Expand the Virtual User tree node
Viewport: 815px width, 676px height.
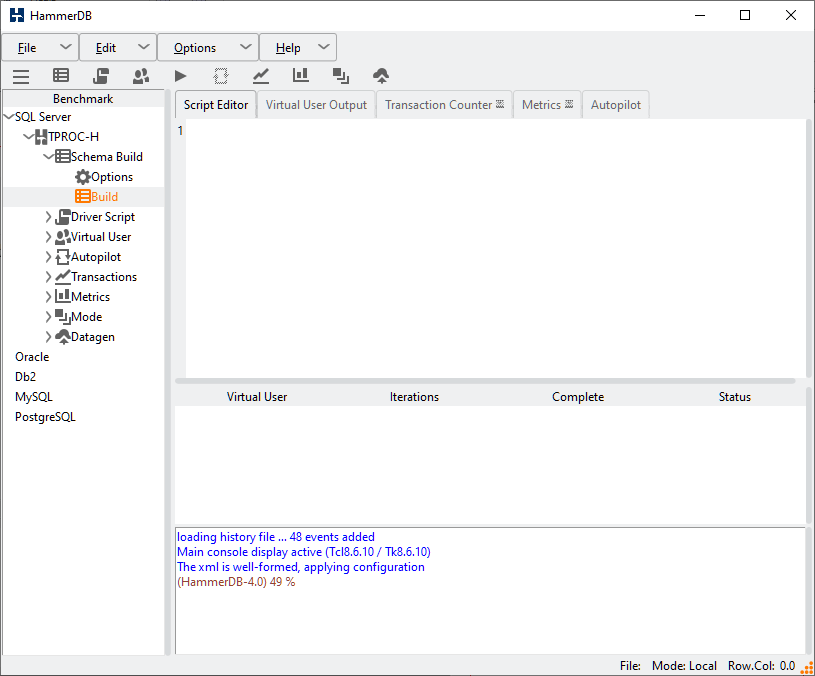pos(49,237)
